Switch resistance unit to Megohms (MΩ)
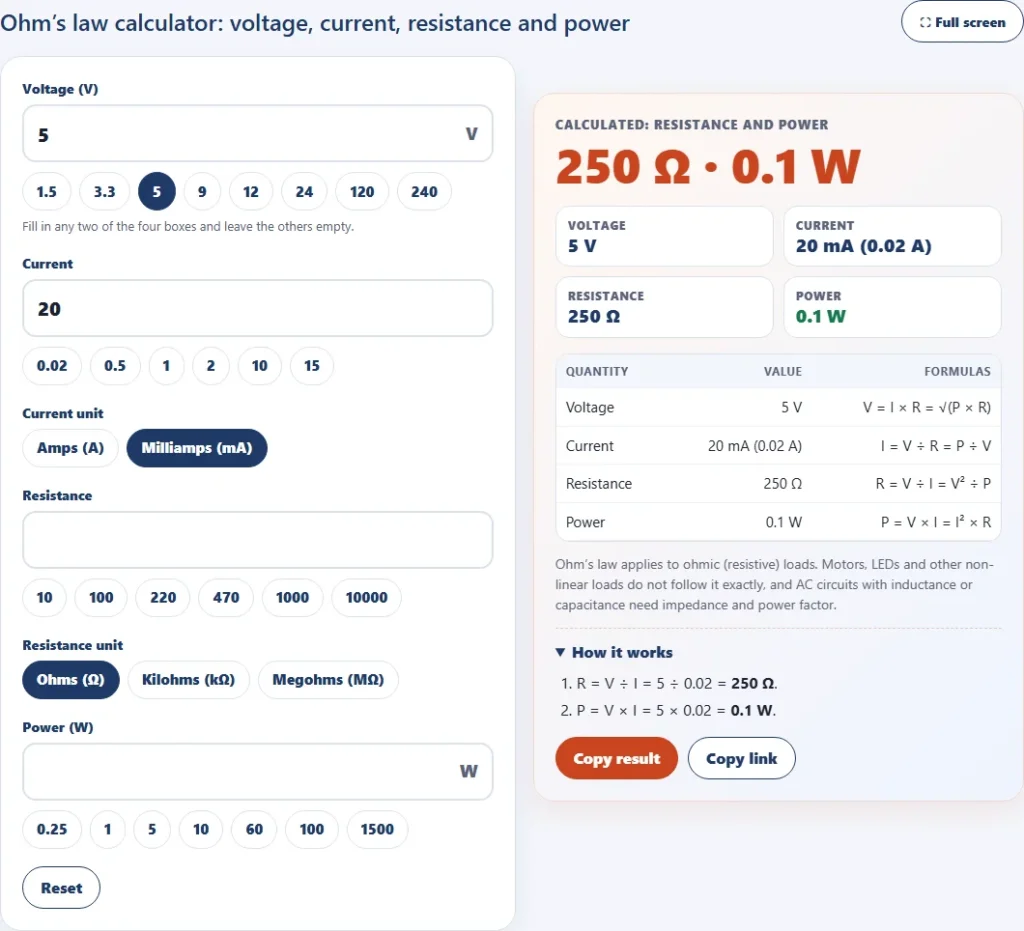The width and height of the screenshot is (1024, 931). pos(328,680)
